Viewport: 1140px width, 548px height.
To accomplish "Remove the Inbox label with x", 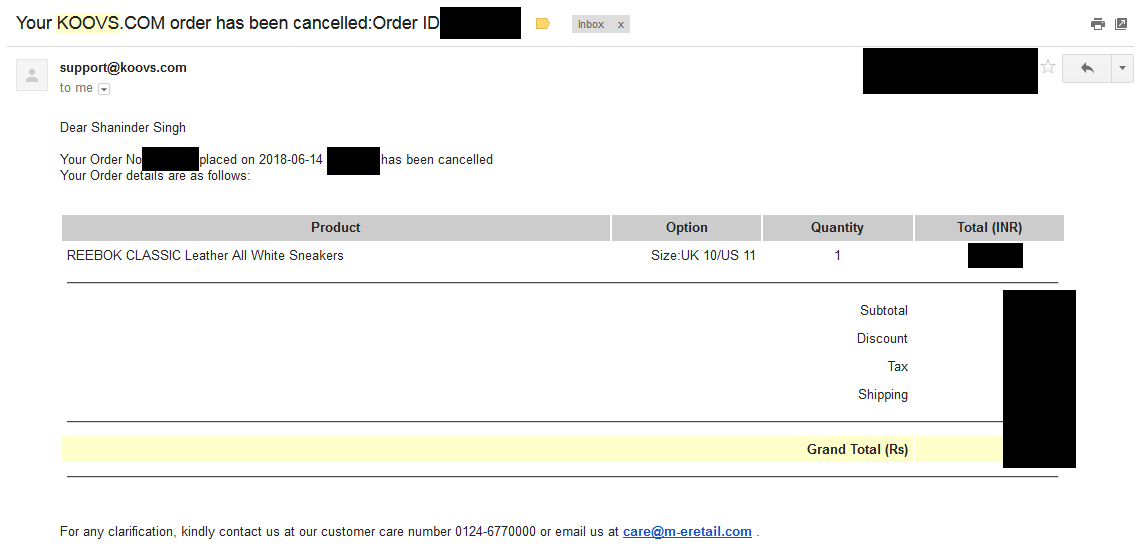I will [x=620, y=24].
